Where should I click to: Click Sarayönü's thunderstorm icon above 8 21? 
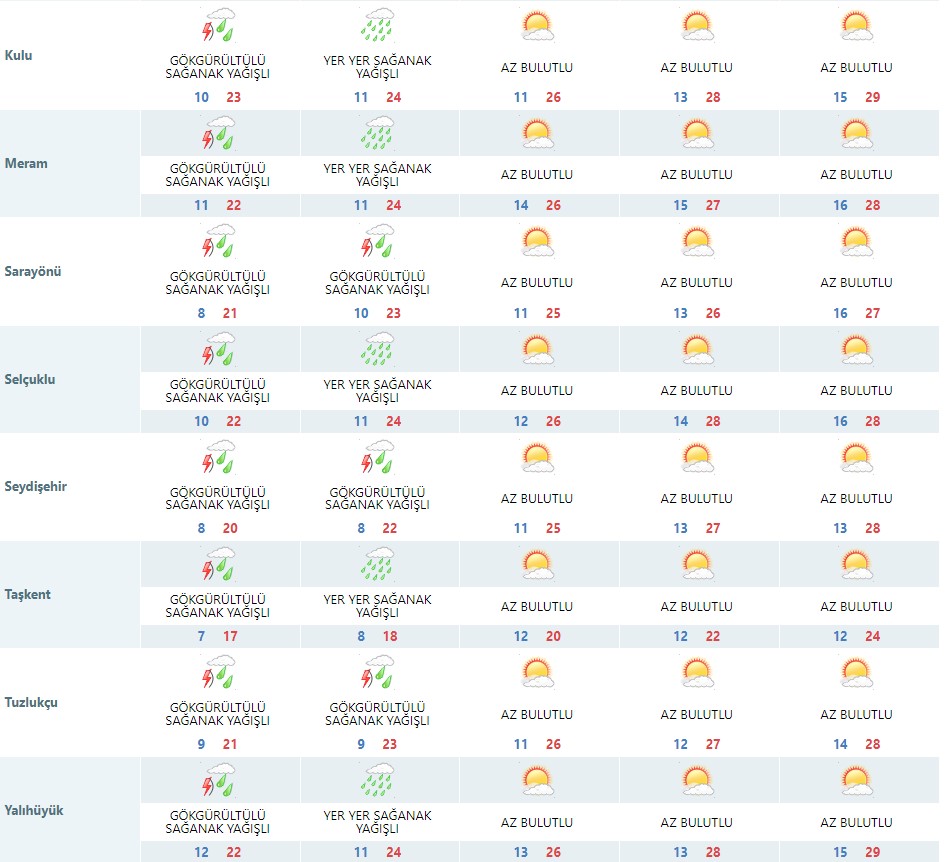pyautogui.click(x=218, y=241)
